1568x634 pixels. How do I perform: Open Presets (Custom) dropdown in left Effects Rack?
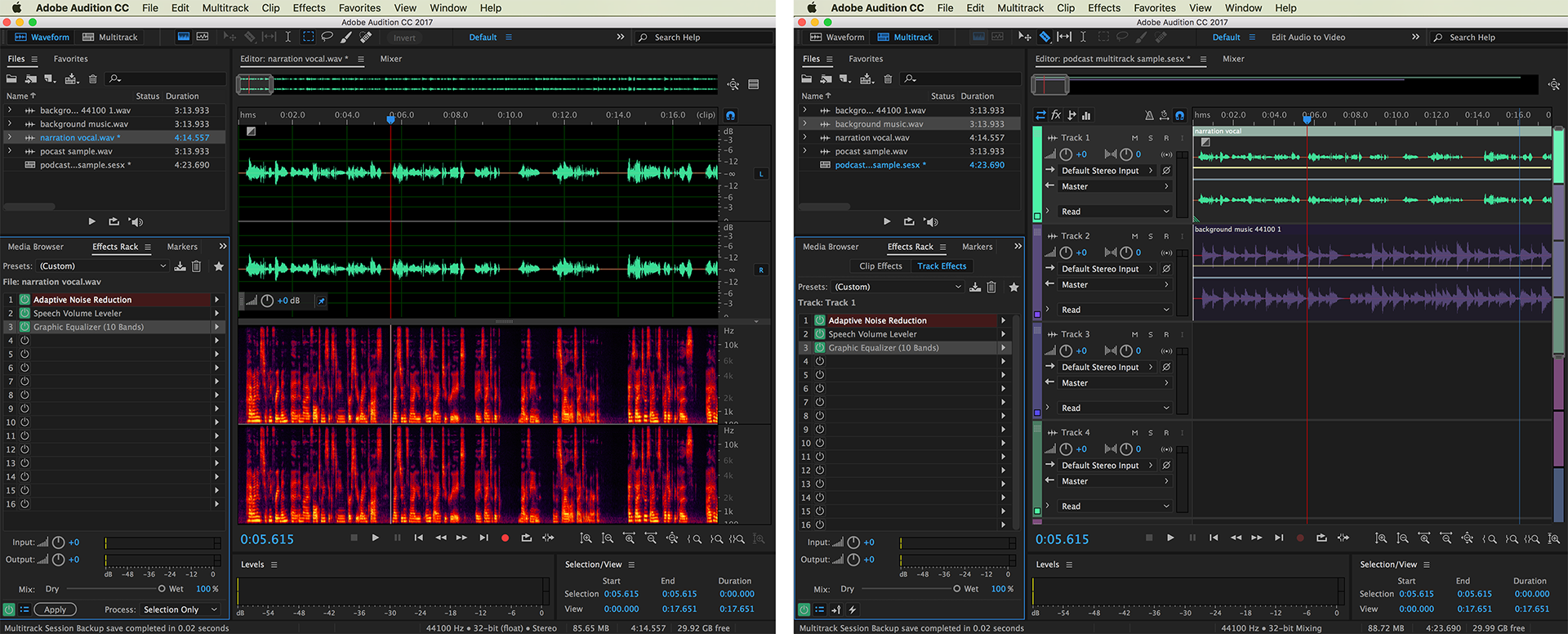tap(102, 266)
